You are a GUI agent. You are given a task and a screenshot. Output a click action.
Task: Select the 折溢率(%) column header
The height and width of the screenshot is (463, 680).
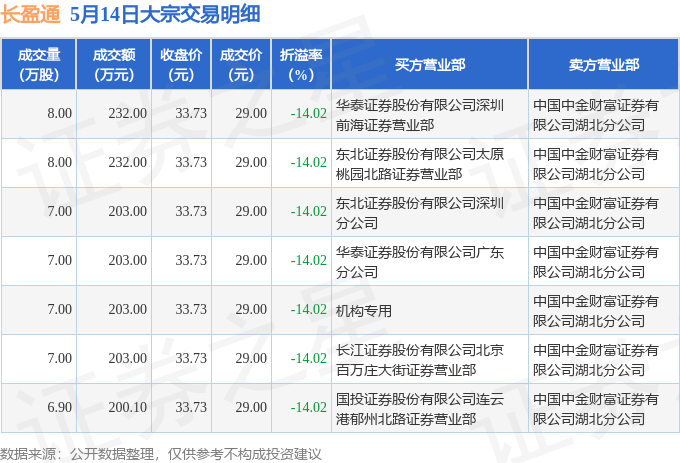point(301,65)
